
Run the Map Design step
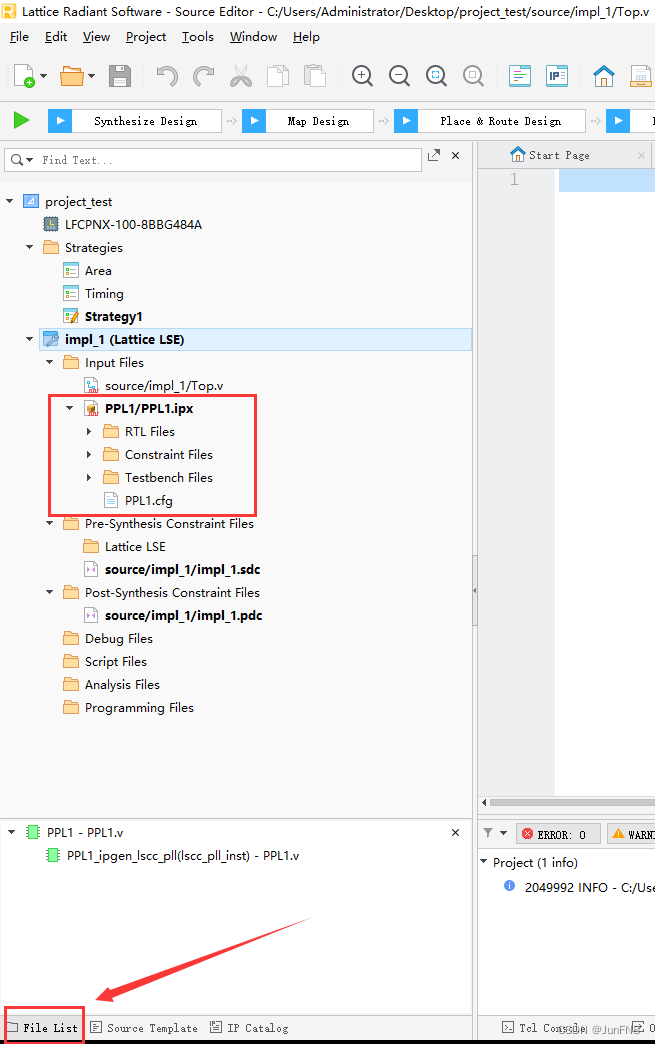[x=308, y=121]
